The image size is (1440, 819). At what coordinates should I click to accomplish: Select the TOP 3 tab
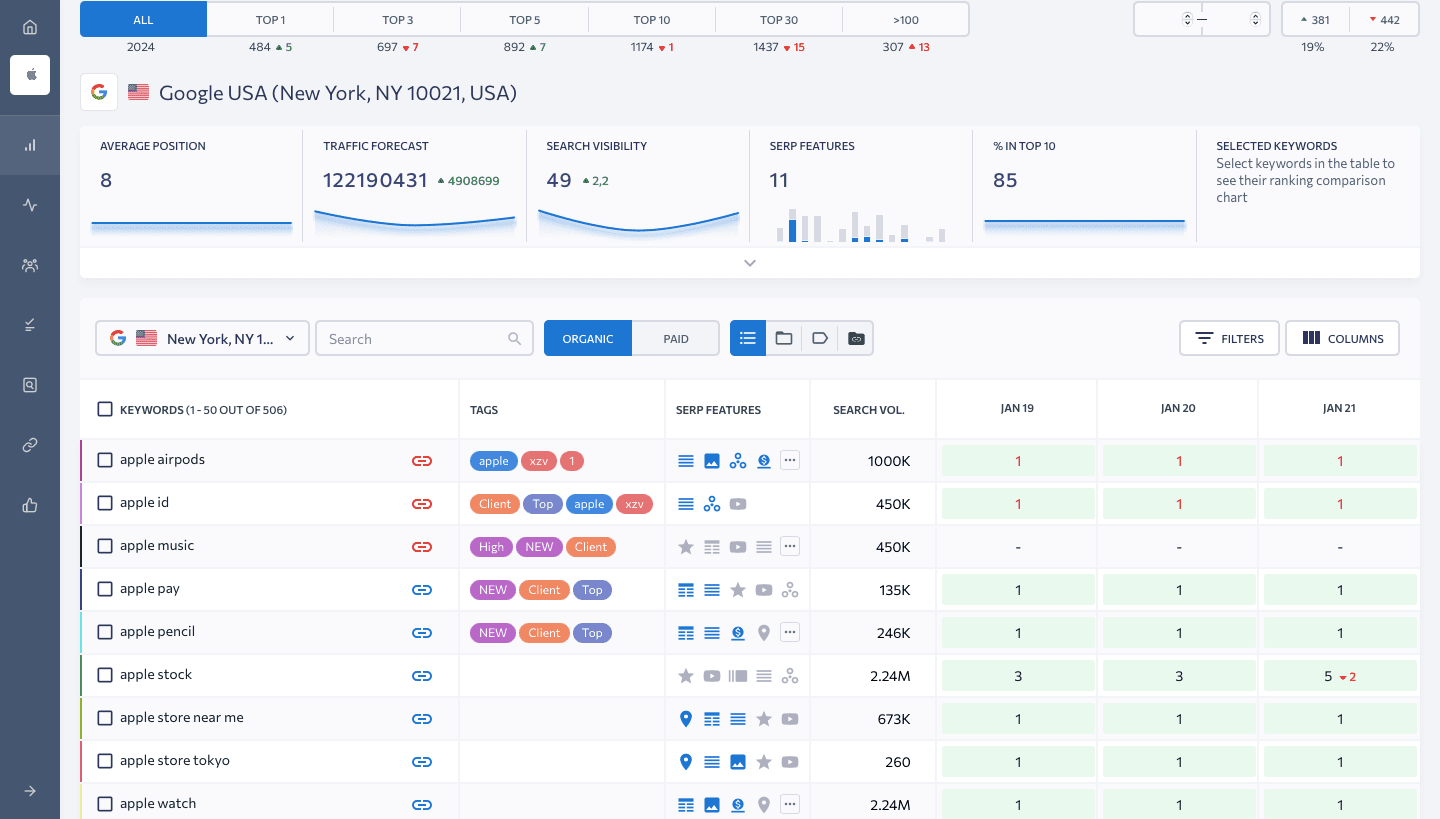point(397,19)
